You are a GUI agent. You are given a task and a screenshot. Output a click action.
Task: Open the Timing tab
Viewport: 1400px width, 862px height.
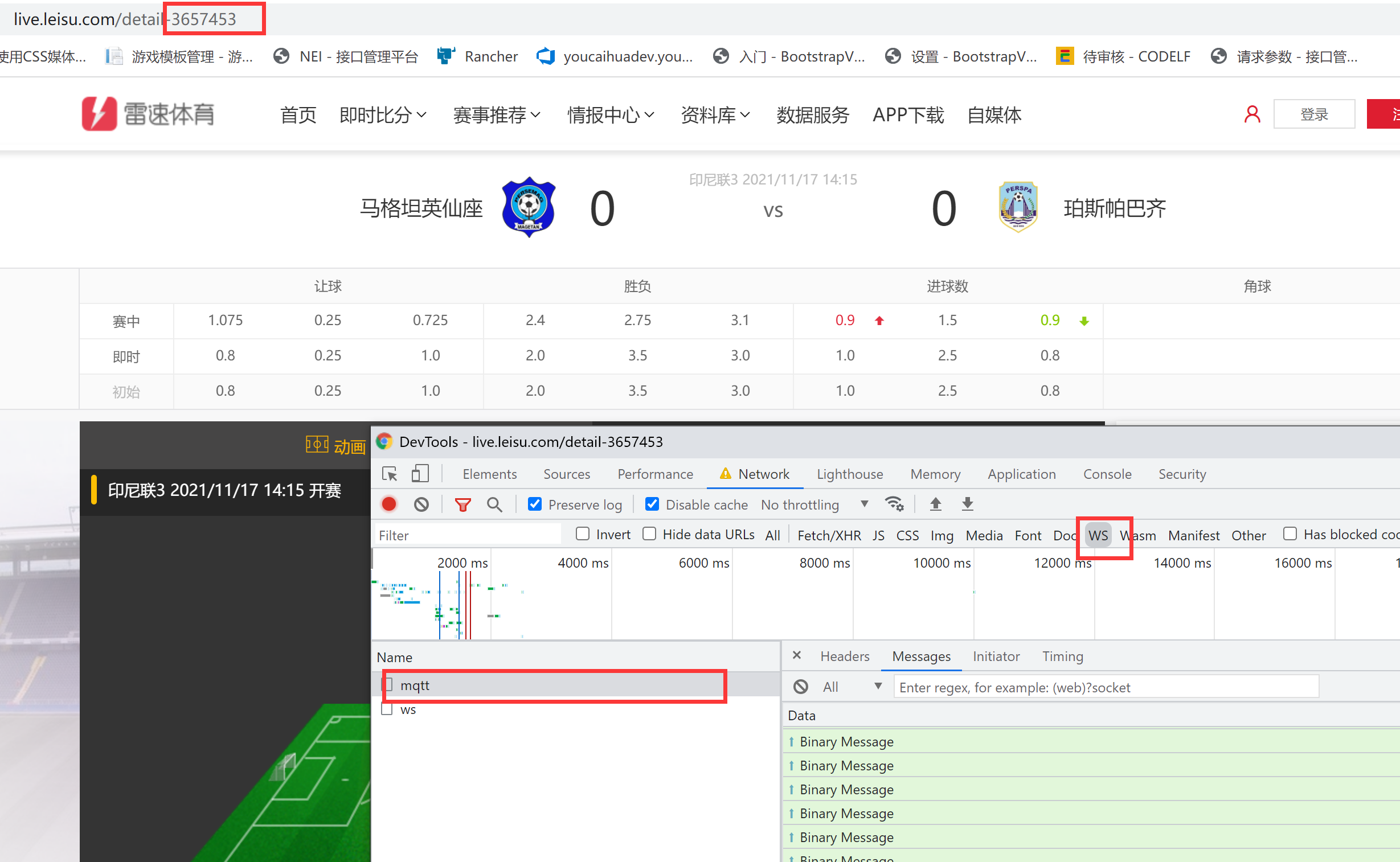1062,656
